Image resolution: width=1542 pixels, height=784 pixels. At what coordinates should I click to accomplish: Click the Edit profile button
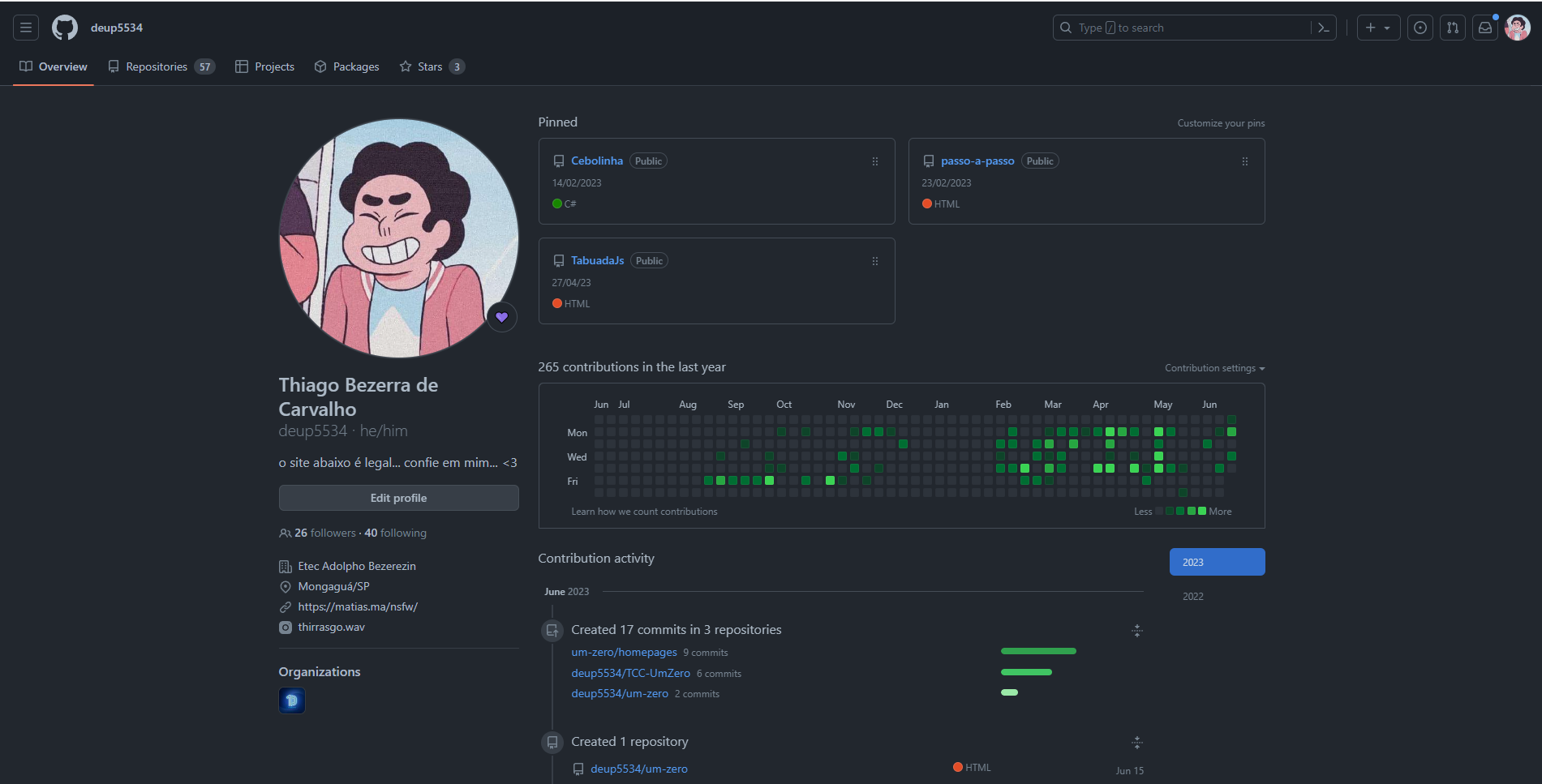398,498
